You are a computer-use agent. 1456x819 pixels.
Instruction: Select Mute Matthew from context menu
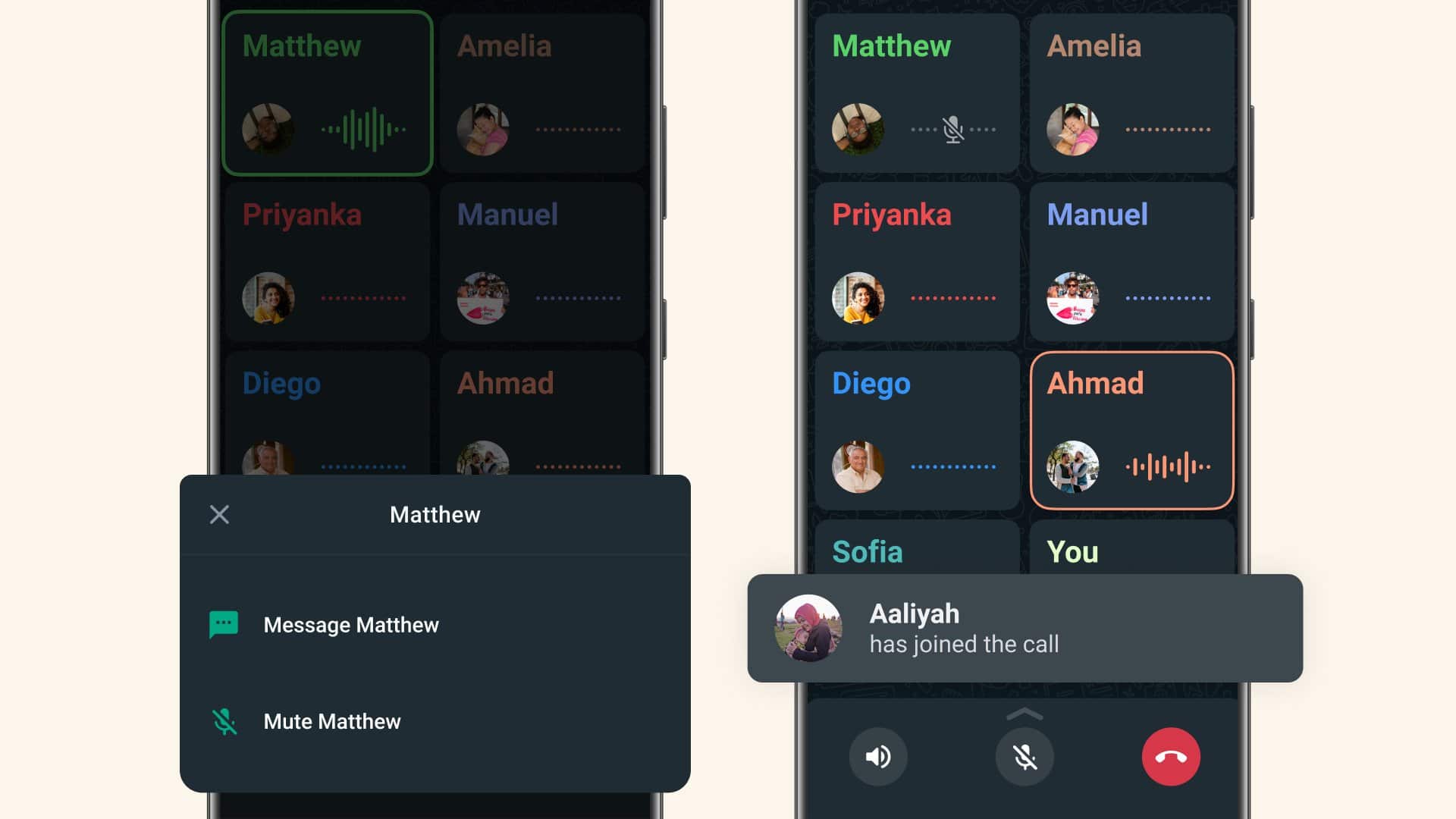[331, 720]
